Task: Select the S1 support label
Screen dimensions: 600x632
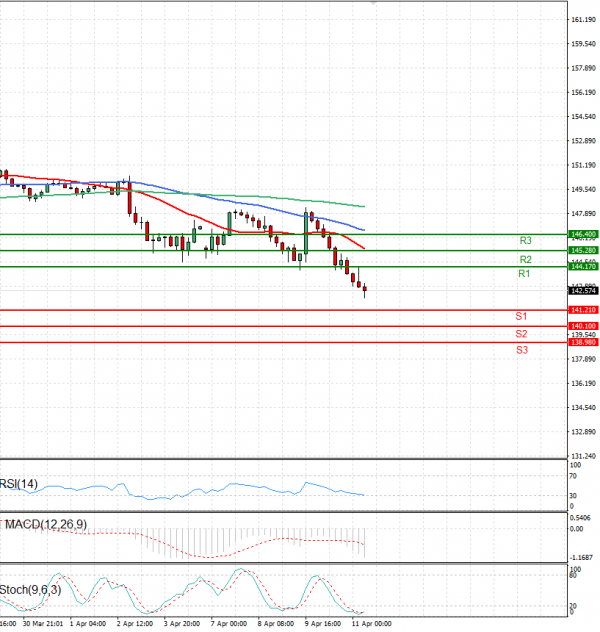Action: 521,316
